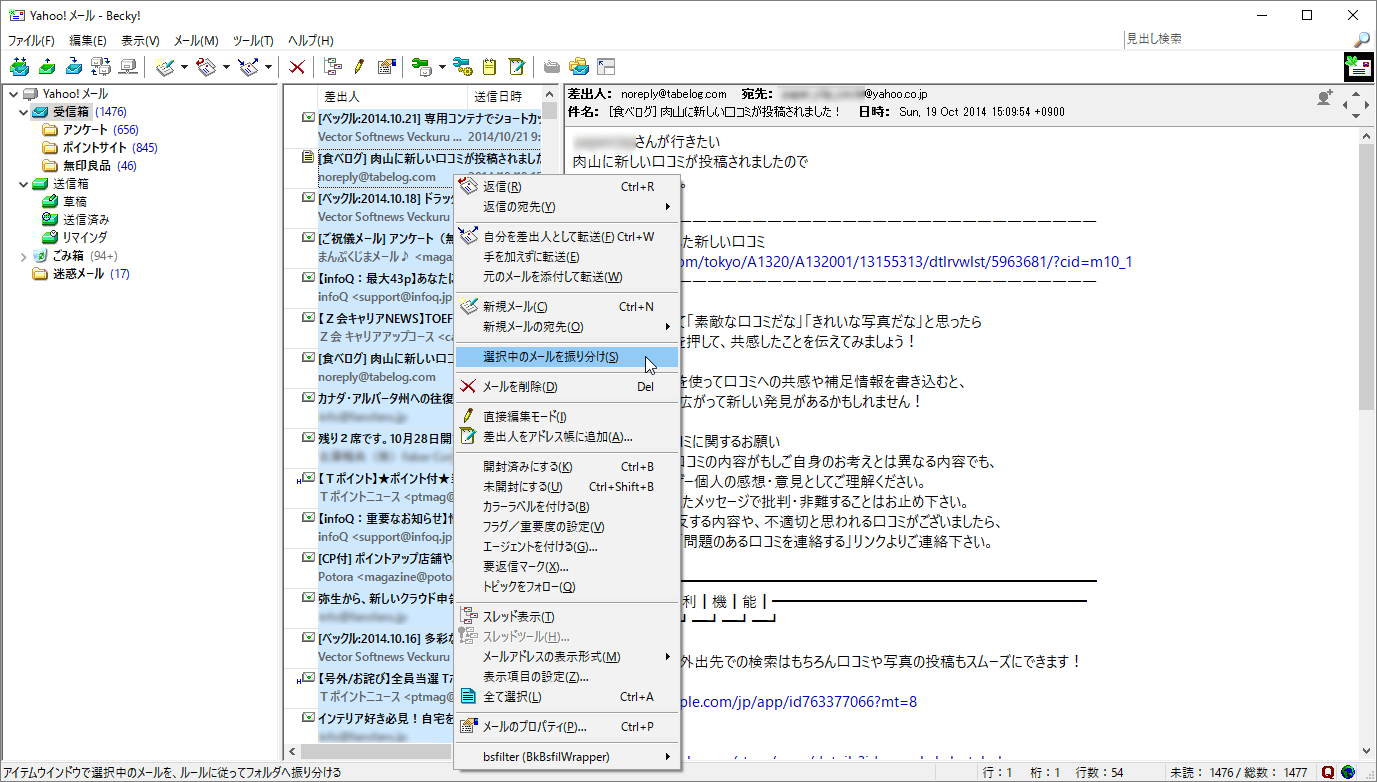Open dropdown arrow next to reply icon
The height and width of the screenshot is (782, 1377).
227,67
